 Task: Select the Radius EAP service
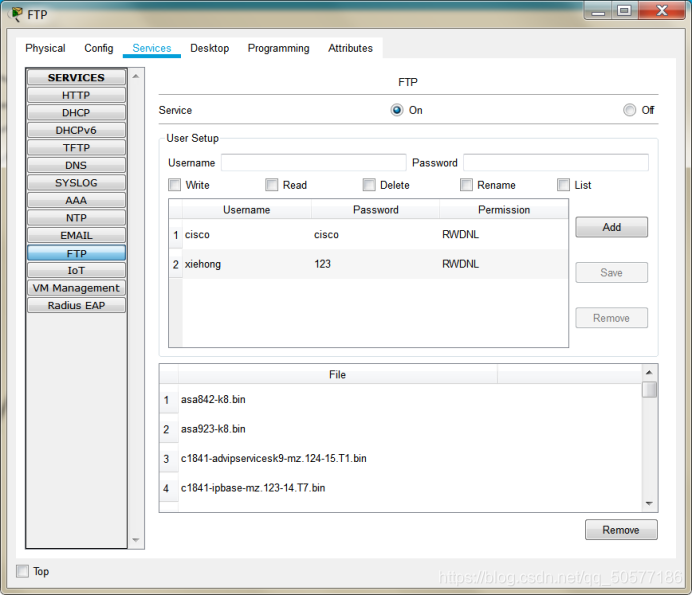(76, 306)
